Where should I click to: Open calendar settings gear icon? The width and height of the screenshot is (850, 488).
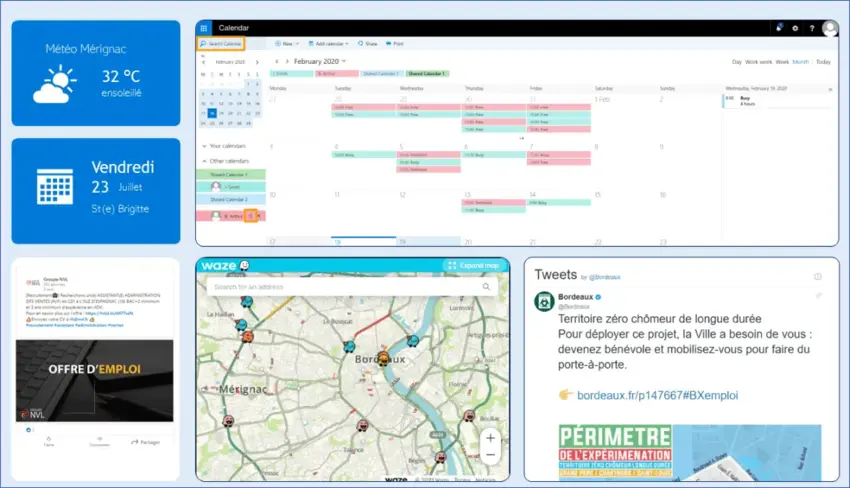795,29
